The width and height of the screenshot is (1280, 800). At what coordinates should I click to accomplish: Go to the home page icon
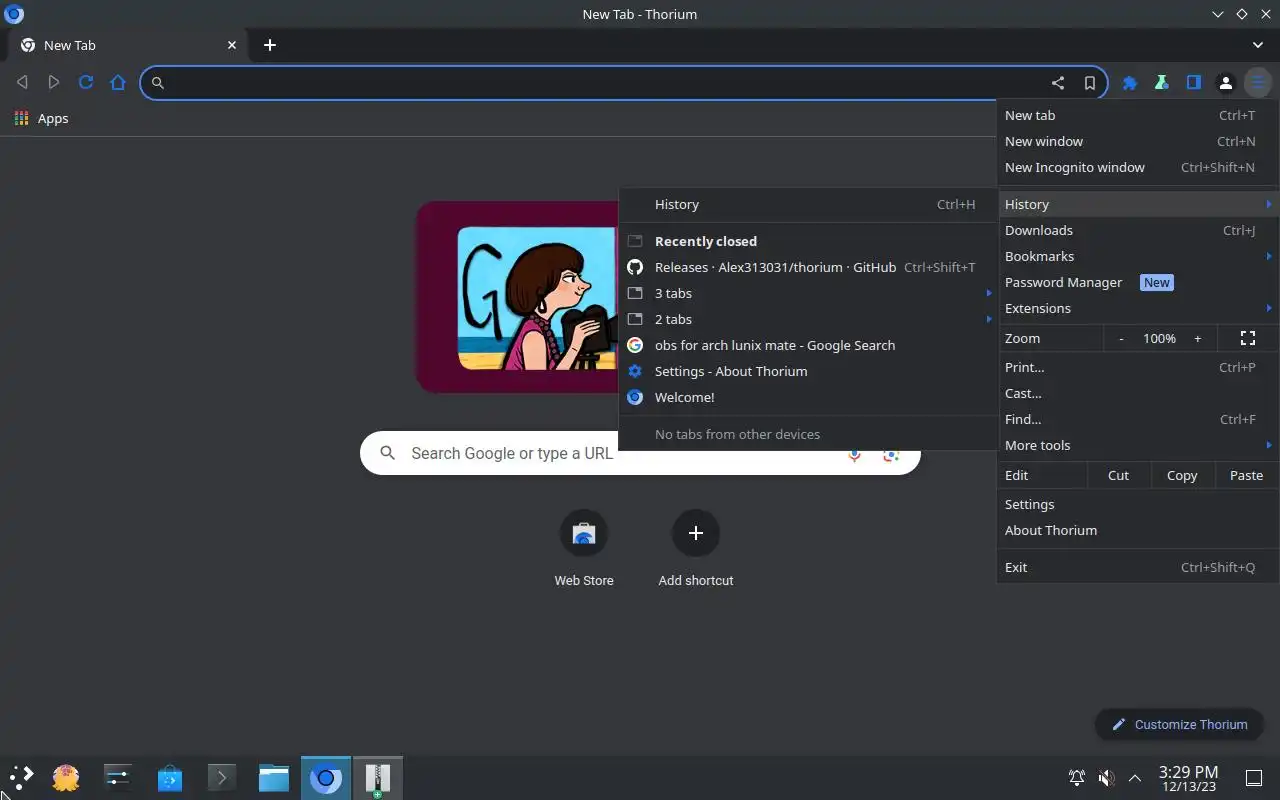pyautogui.click(x=118, y=83)
